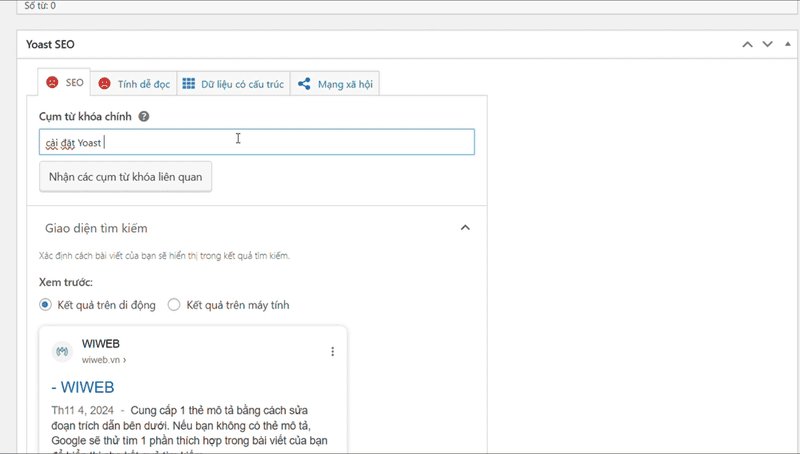Select Kết quả trên di động radio
The image size is (800, 454).
point(45,305)
